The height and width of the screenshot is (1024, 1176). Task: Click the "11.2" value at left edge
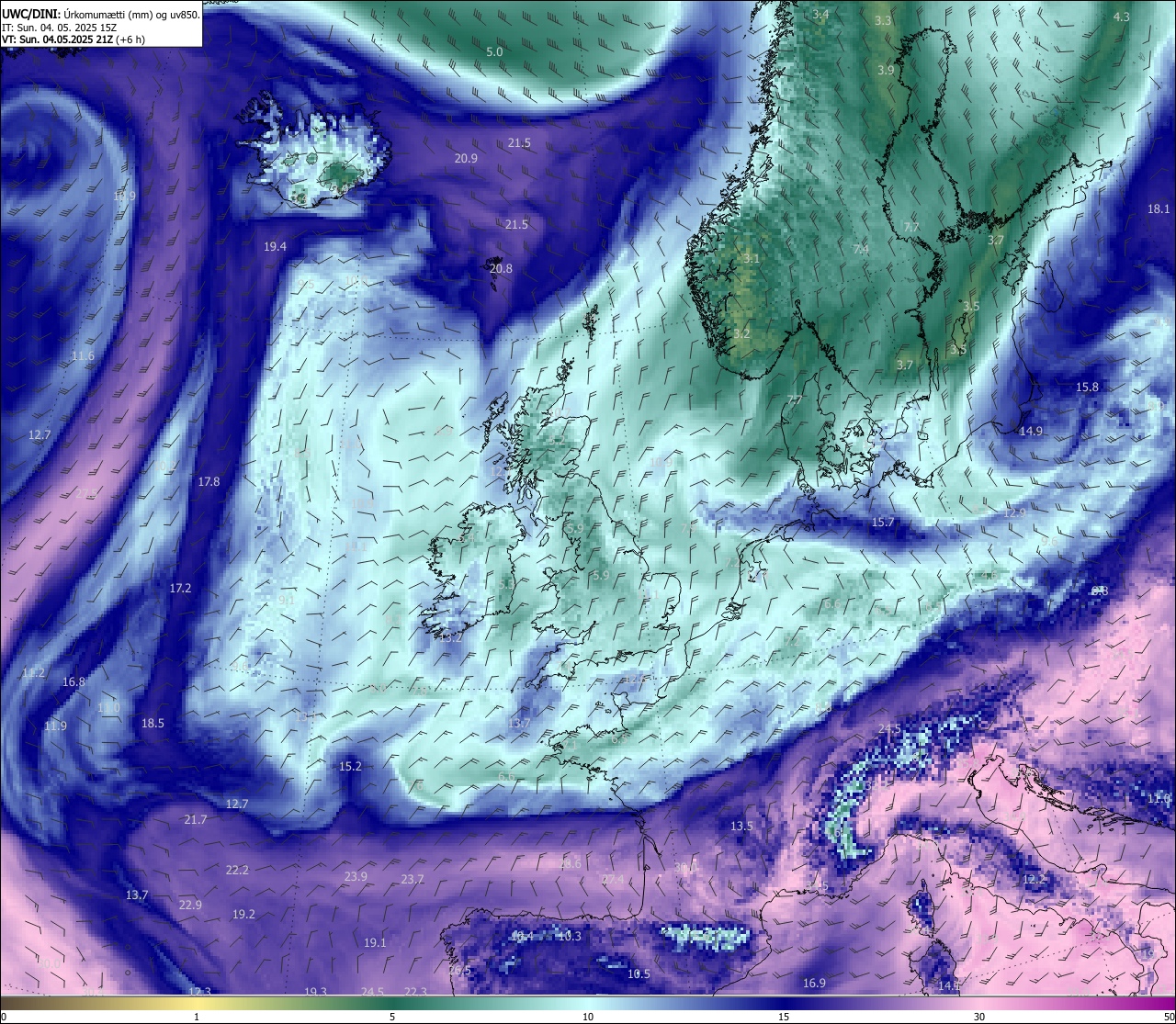[33, 673]
